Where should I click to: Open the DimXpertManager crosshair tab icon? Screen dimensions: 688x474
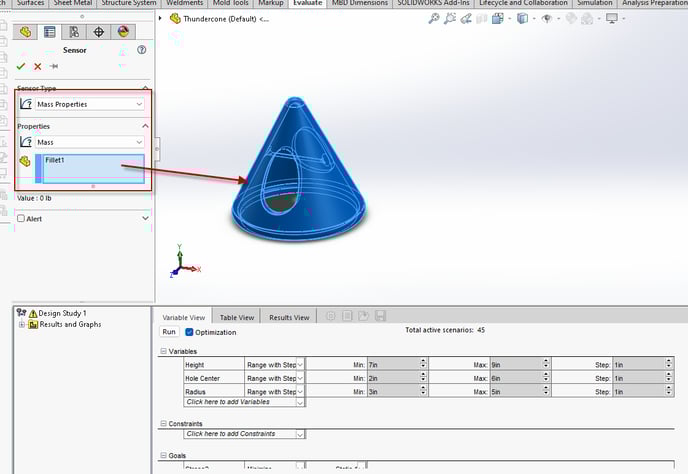(x=99, y=32)
